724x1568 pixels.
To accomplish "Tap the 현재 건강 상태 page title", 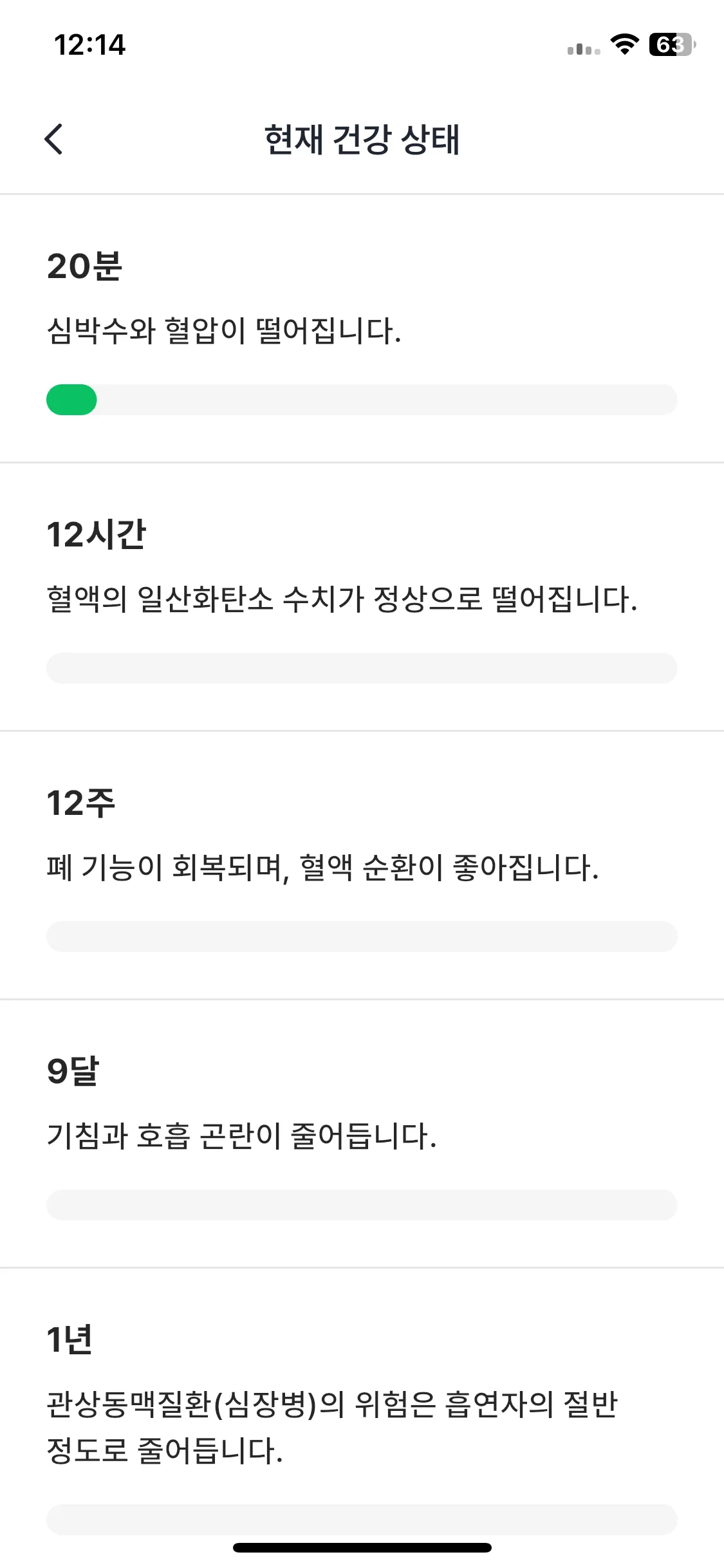I will (x=362, y=140).
